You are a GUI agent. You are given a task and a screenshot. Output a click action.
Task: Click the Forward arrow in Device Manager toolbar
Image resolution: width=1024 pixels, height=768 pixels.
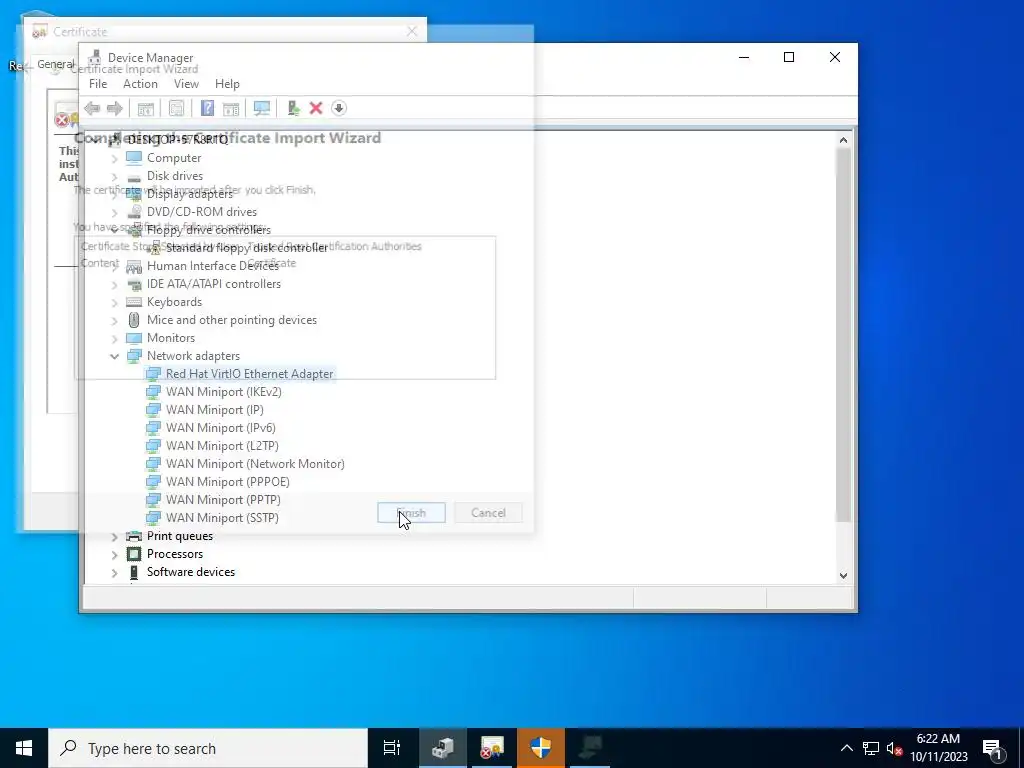click(x=114, y=108)
